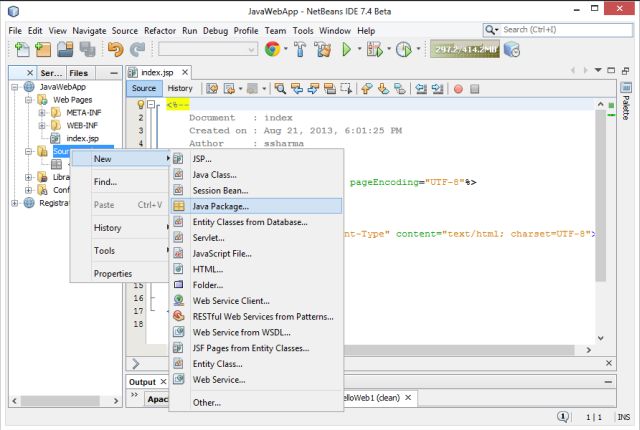This screenshot has height=430, width=640.
Task: Choose Other... at submenu bottom
Action: coord(256,402)
